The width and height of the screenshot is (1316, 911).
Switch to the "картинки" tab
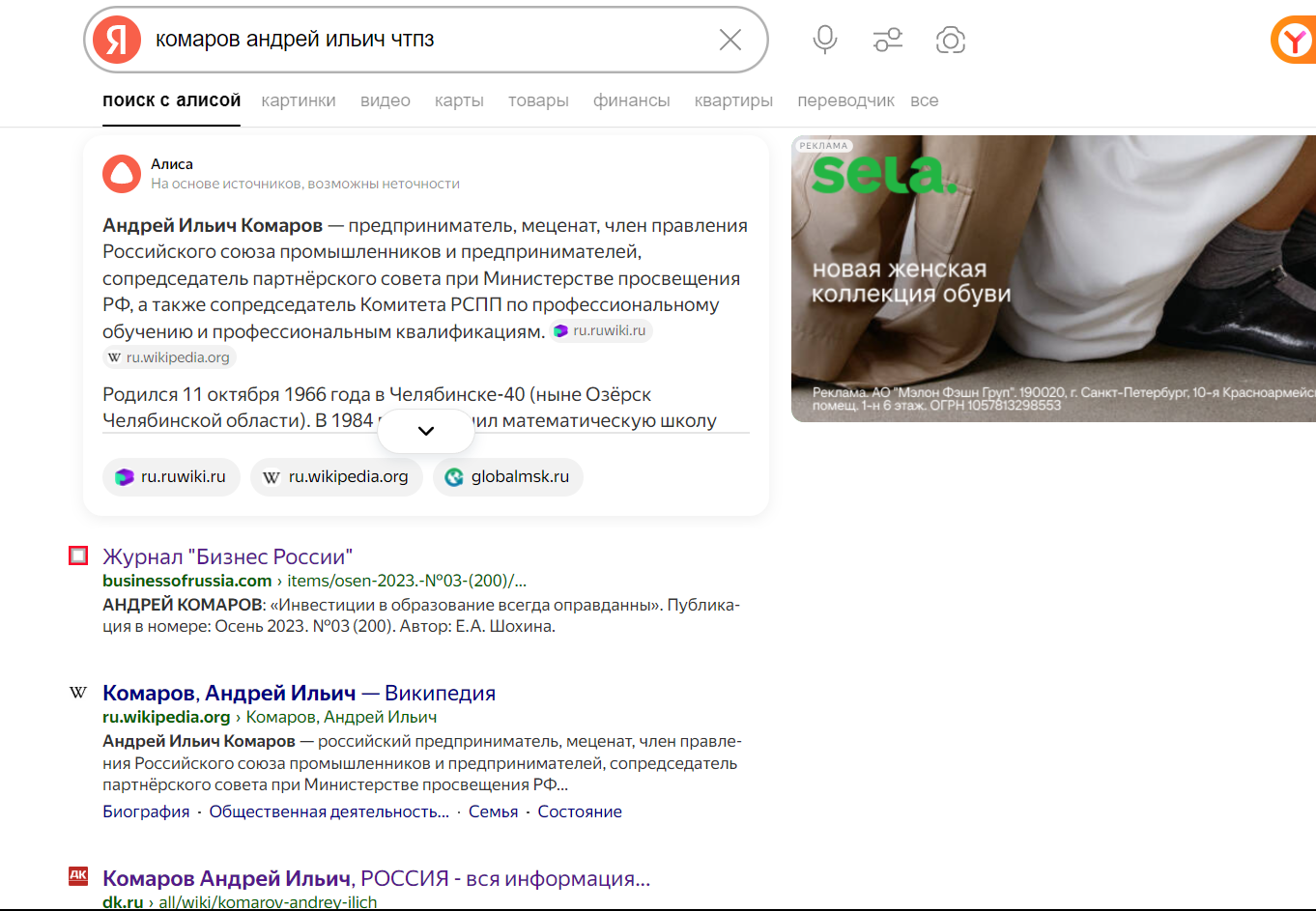tap(299, 100)
